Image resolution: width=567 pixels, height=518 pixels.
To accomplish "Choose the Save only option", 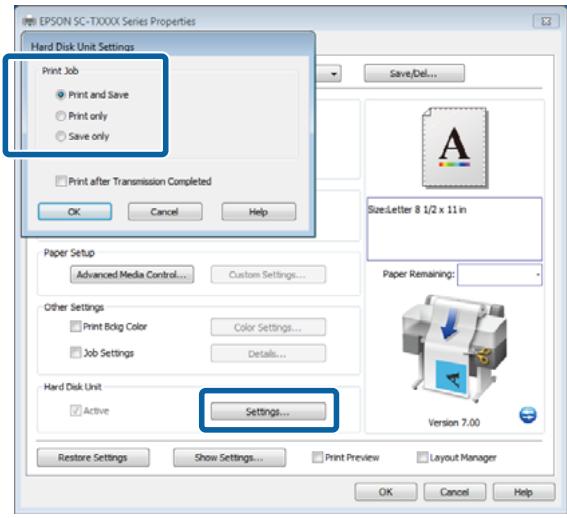I will 60,136.
